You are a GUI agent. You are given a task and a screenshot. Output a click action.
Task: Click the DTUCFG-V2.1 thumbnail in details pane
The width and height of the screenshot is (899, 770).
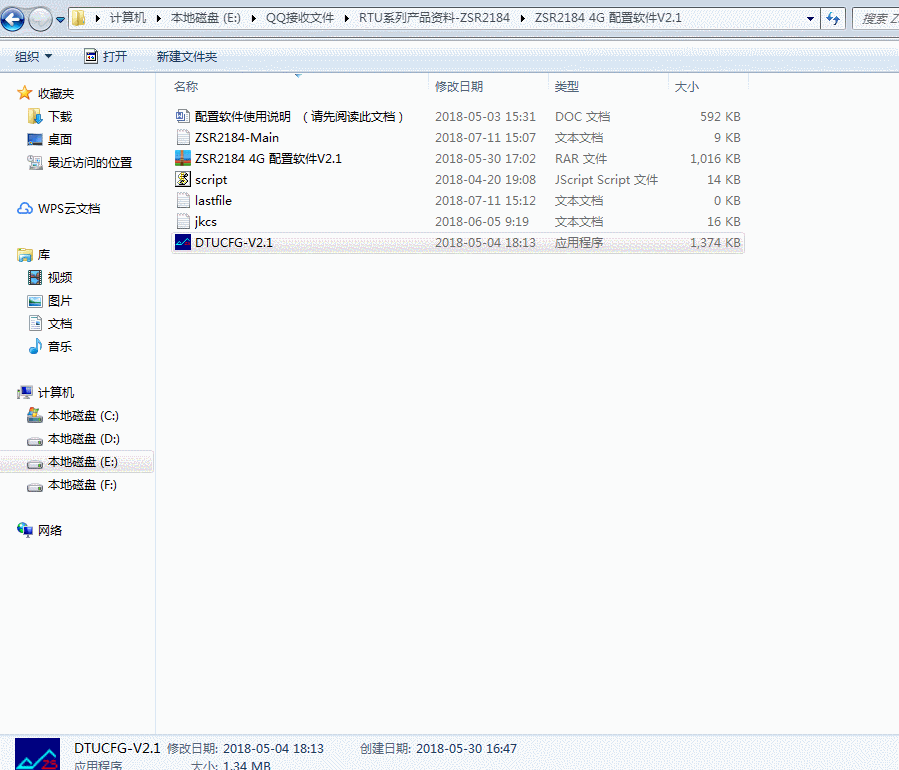tap(37, 754)
